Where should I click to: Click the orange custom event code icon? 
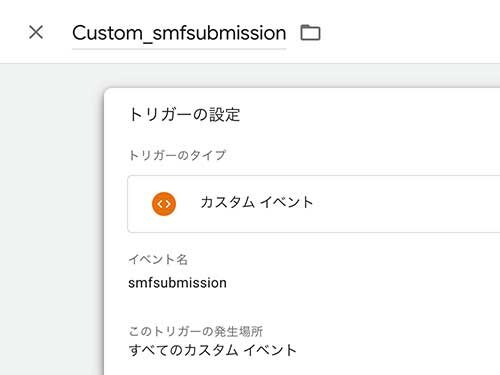click(x=164, y=204)
